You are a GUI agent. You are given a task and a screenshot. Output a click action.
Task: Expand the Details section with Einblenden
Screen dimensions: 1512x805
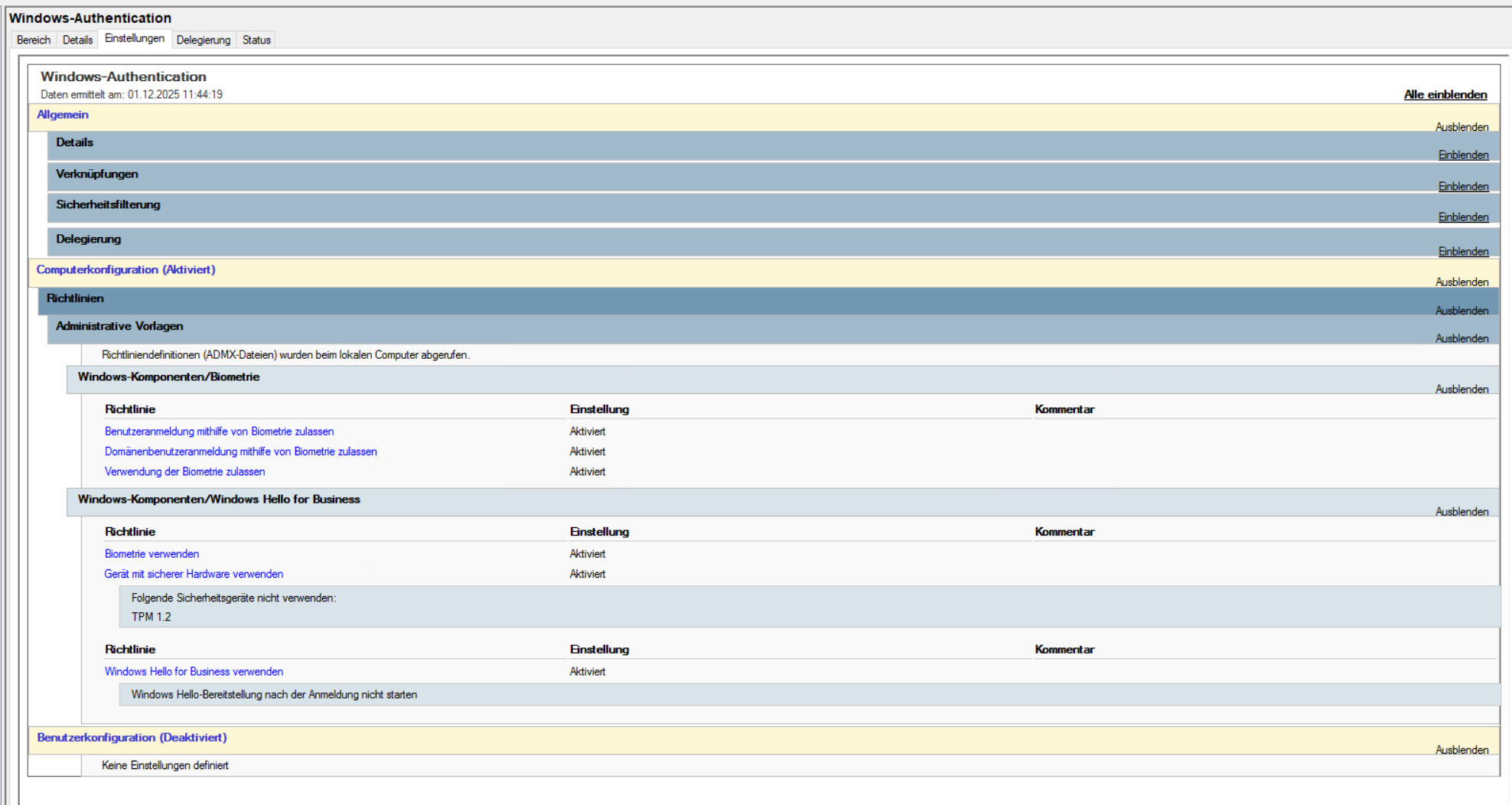point(1463,155)
